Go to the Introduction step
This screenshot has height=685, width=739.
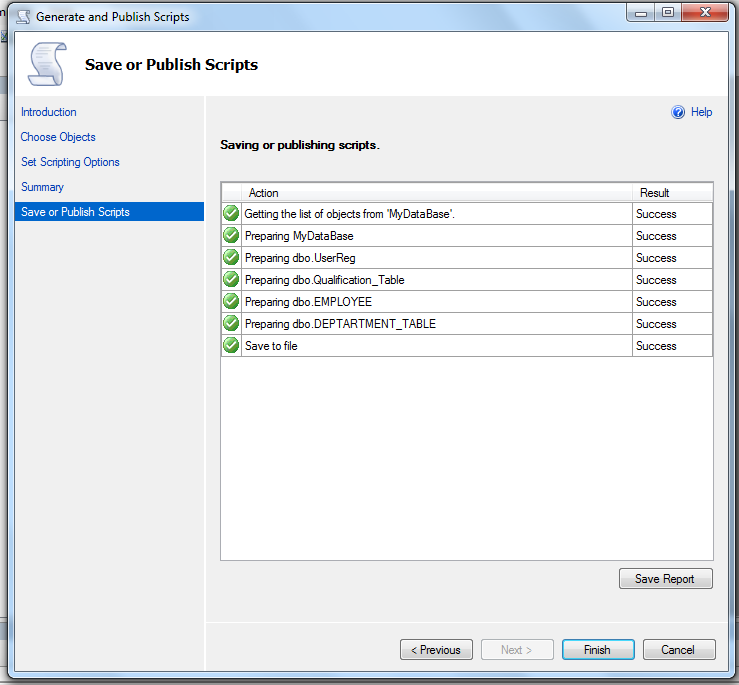coord(49,112)
